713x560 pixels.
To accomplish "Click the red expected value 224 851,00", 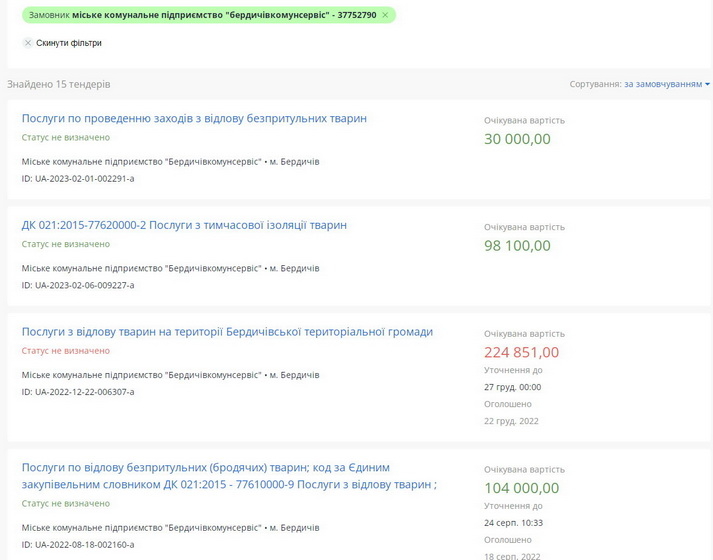I will 521,352.
